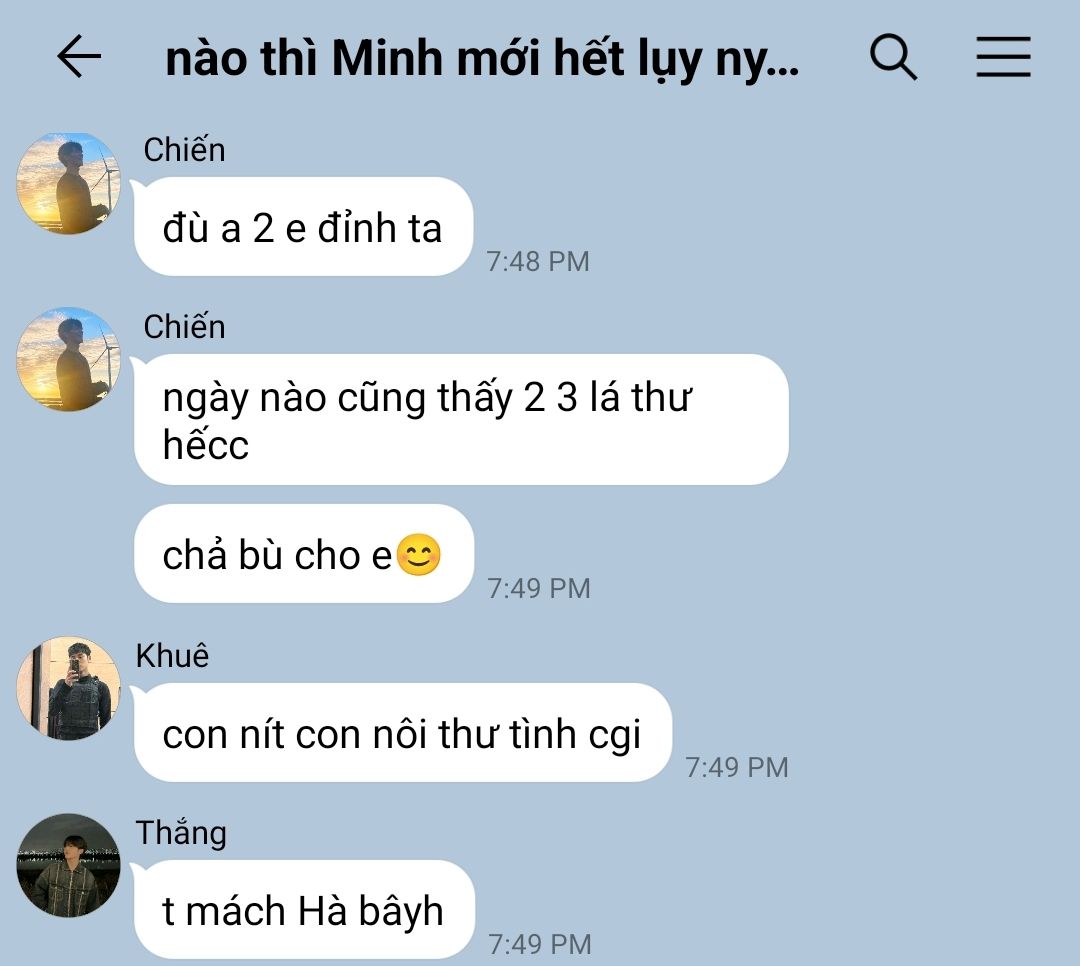Tap first sender name Chiến
Image resolution: width=1080 pixels, height=966 pixels.
pos(184,150)
